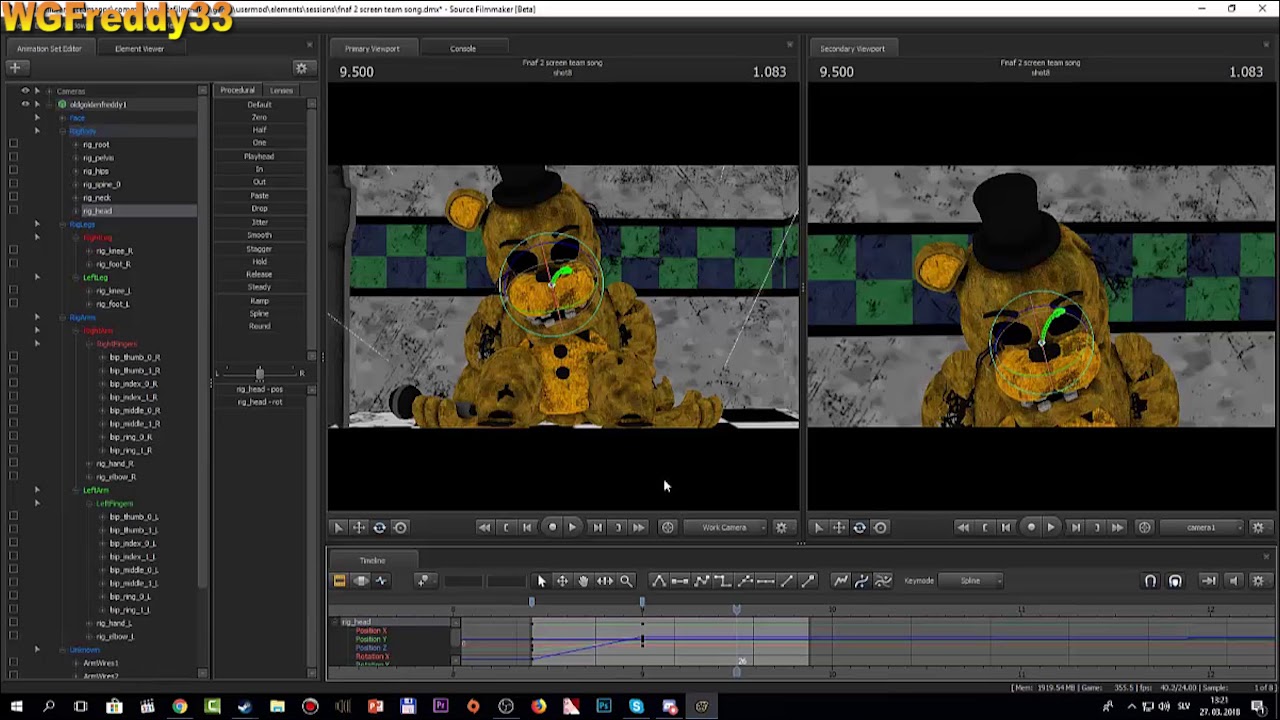Open the Console tab
This screenshot has width=1280, height=720.
point(462,48)
